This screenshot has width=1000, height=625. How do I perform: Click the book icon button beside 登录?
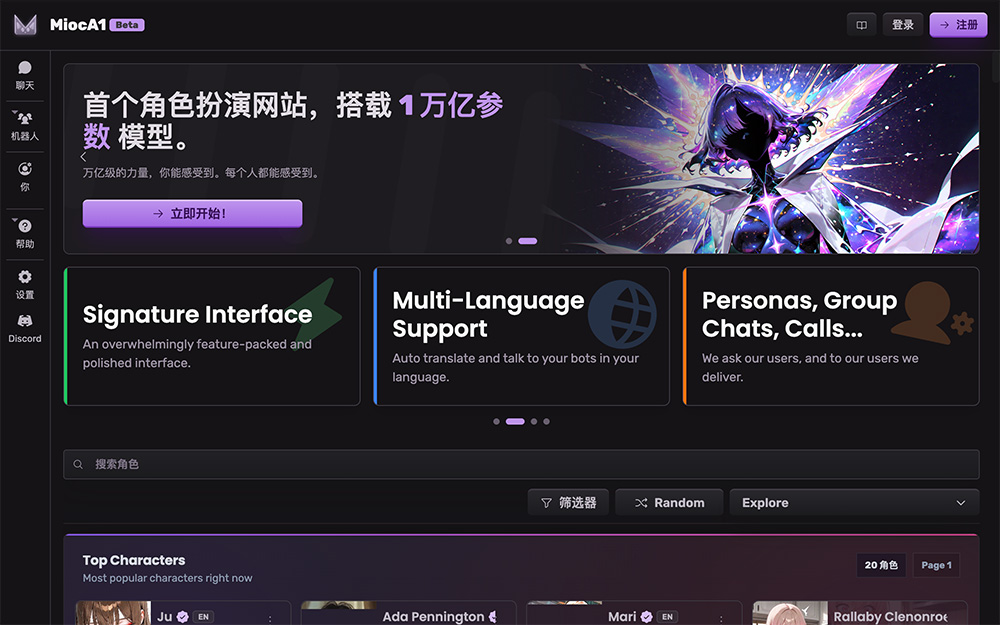pyautogui.click(x=861, y=25)
